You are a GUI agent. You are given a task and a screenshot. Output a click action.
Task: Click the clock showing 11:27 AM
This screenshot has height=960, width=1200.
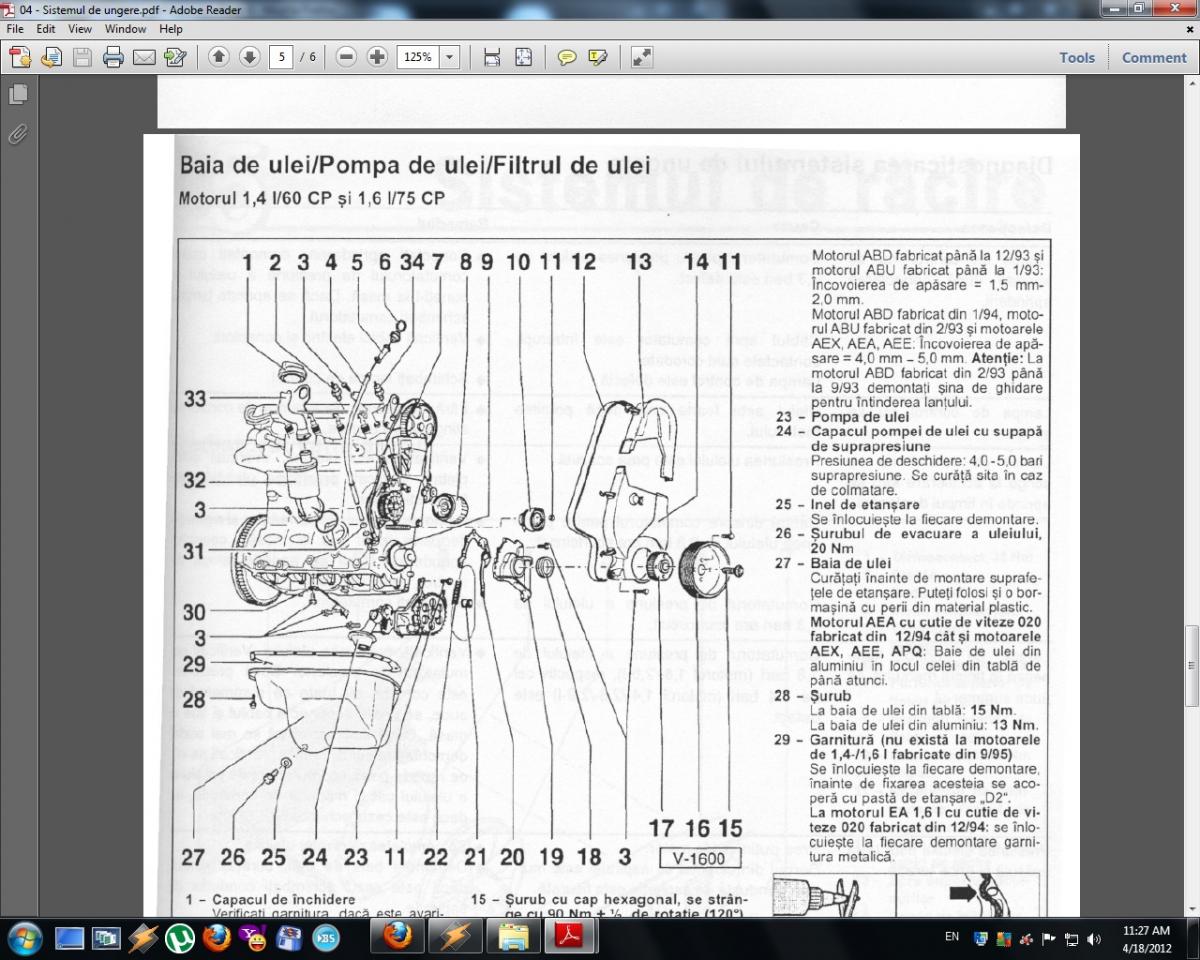(1146, 931)
